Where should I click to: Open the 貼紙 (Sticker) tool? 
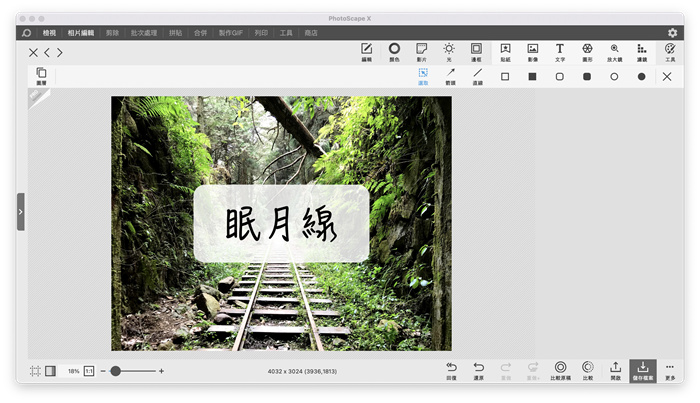click(505, 51)
